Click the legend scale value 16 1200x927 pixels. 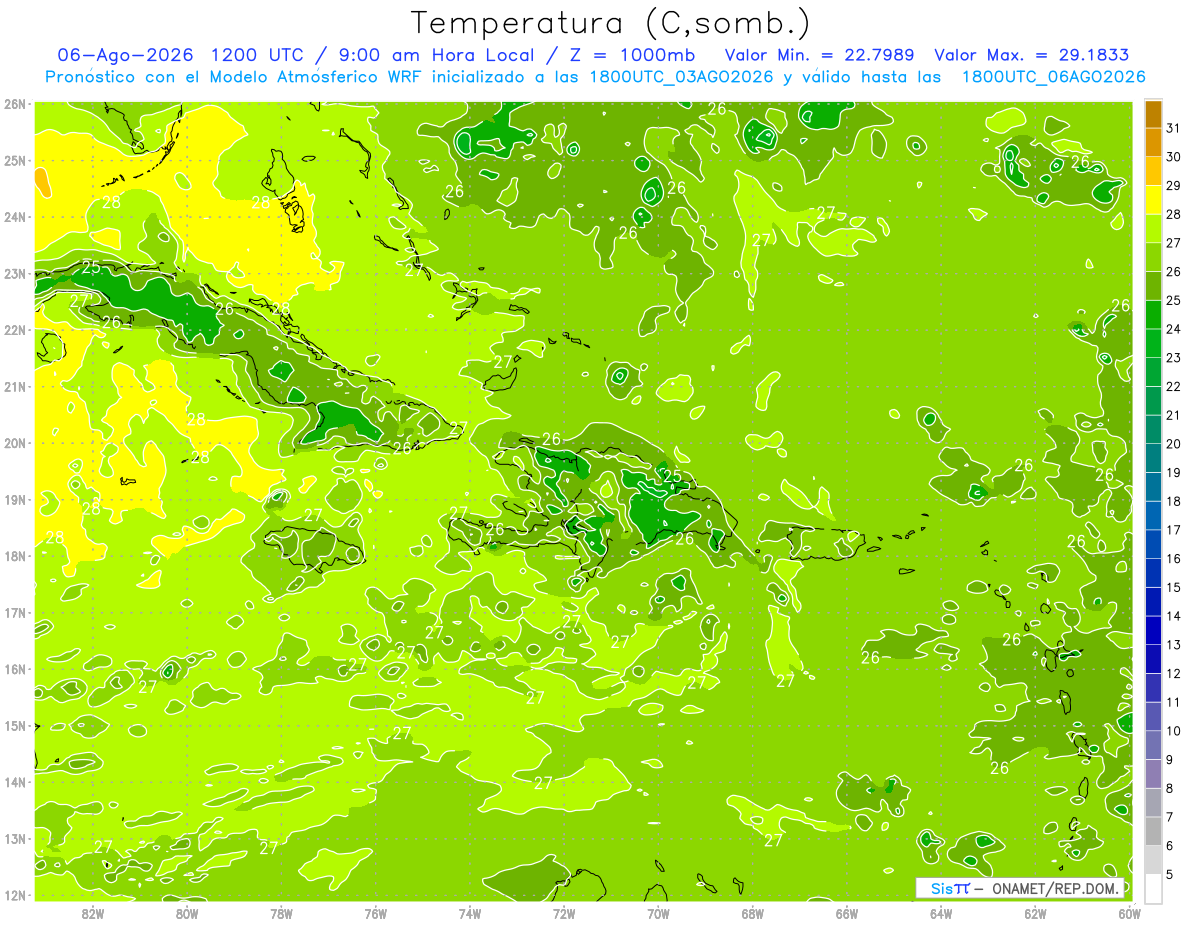tap(1173, 559)
